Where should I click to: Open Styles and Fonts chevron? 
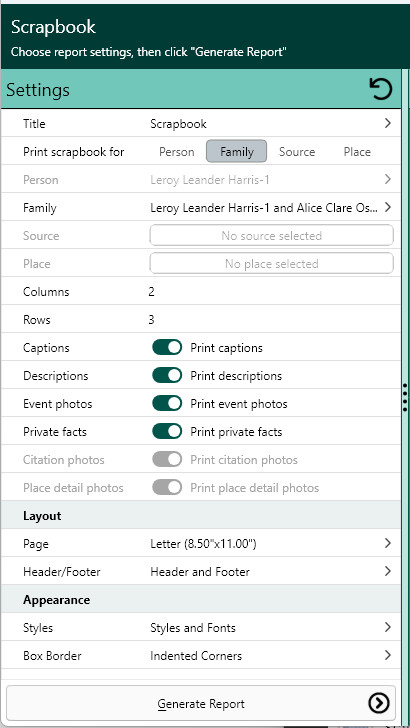(x=388, y=627)
